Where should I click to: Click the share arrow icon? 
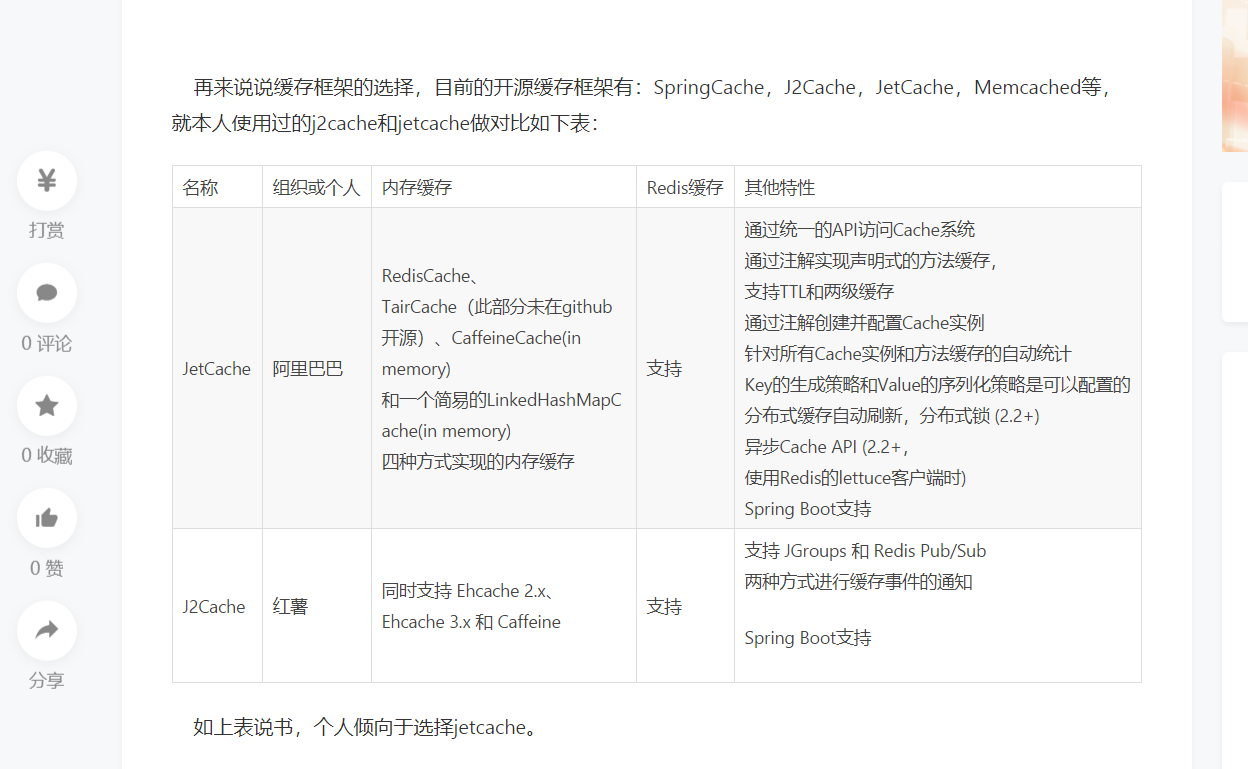point(47,631)
